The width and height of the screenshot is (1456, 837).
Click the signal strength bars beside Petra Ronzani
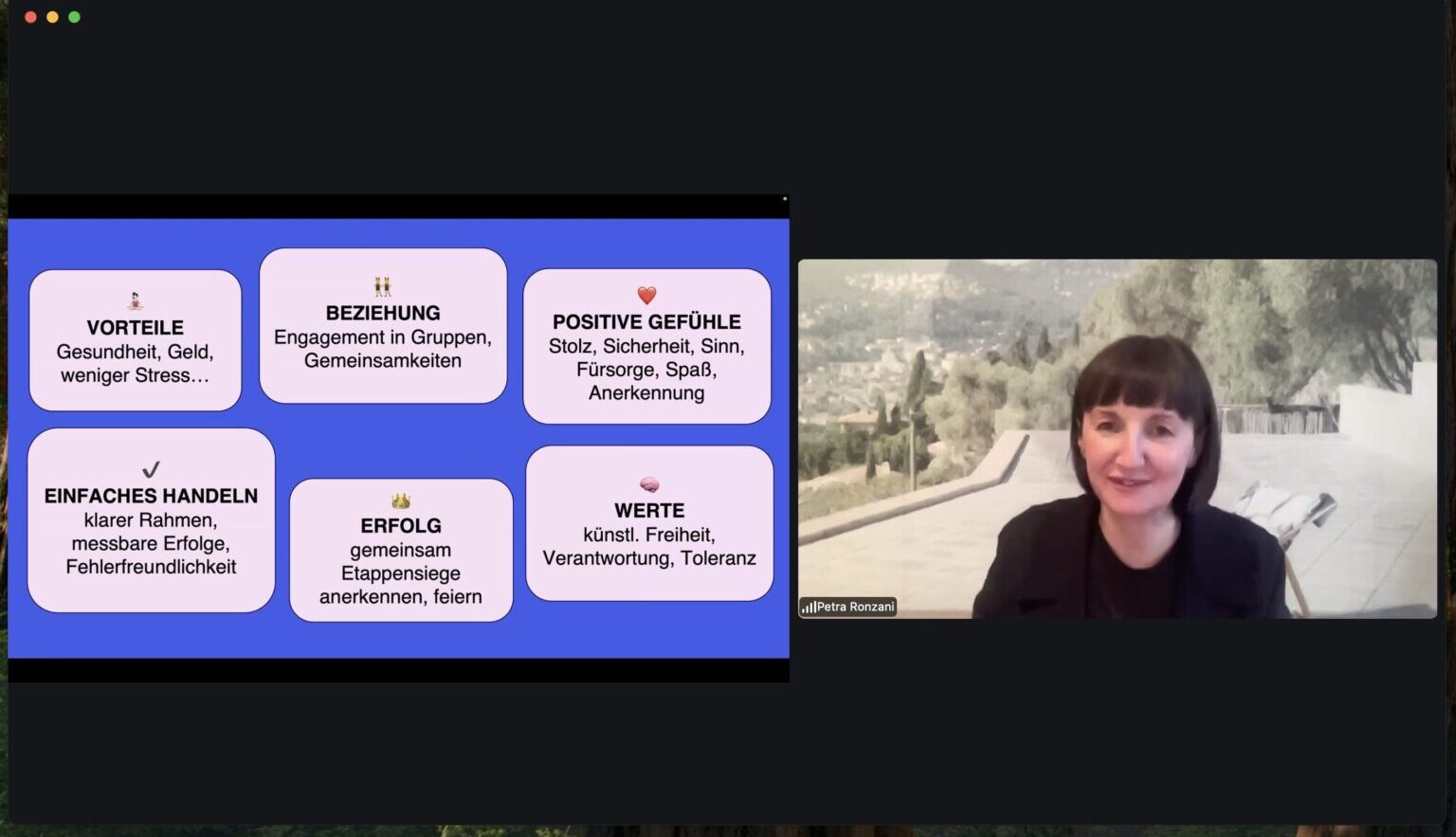coord(808,607)
